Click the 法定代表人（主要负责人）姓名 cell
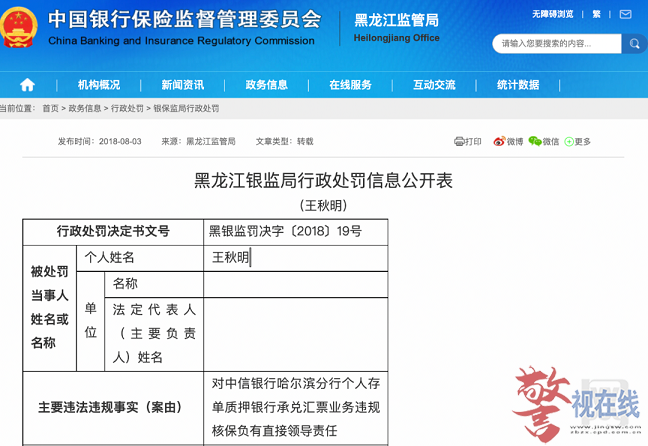Screen dimensions: 648x446 coord(154,334)
